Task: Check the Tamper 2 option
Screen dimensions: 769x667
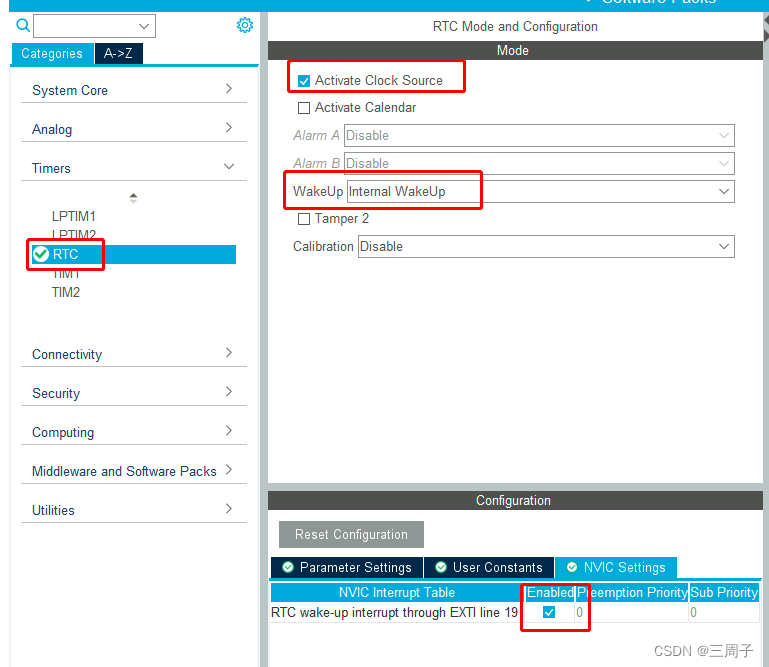Action: click(304, 219)
